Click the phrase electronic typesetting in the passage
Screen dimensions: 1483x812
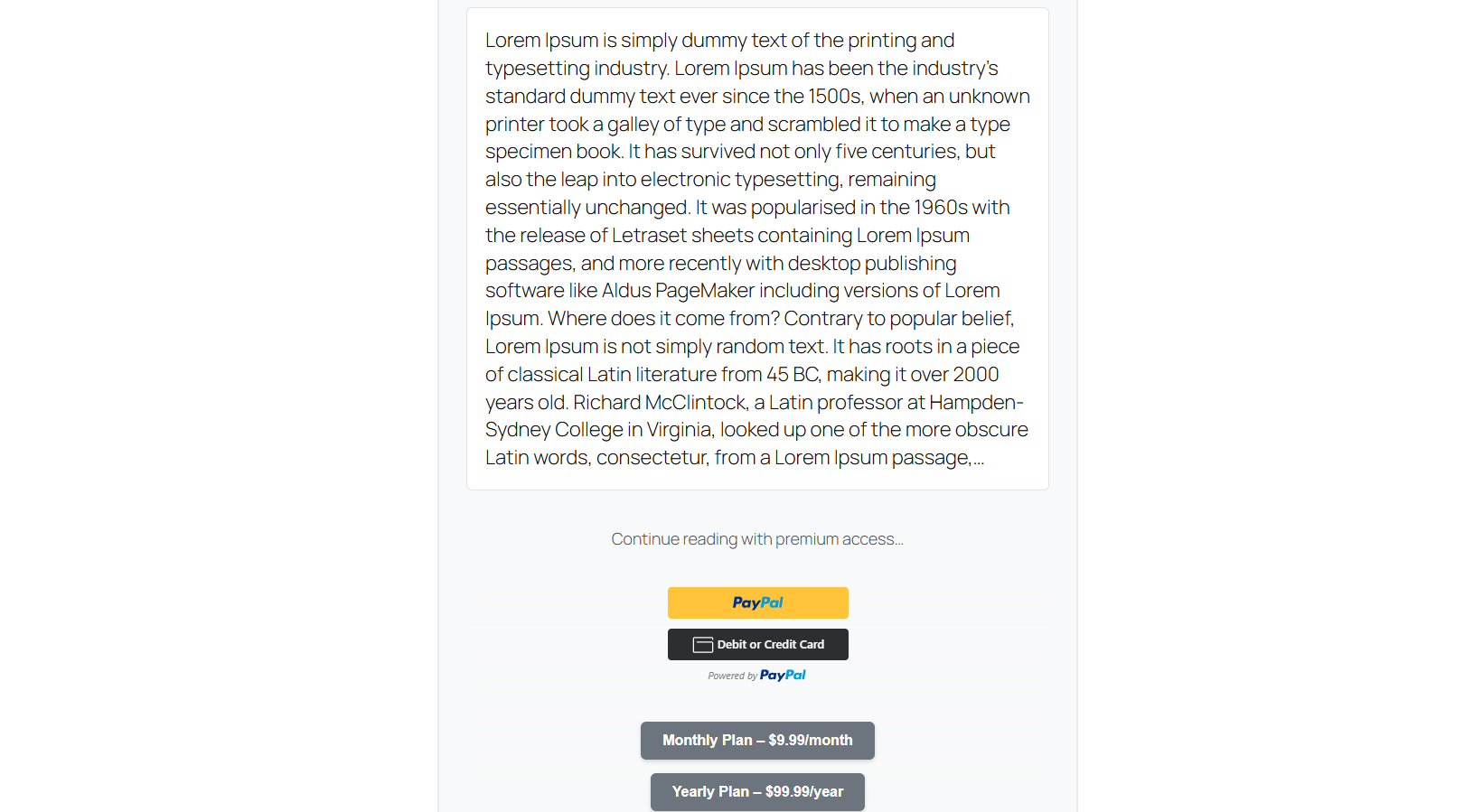(741, 180)
